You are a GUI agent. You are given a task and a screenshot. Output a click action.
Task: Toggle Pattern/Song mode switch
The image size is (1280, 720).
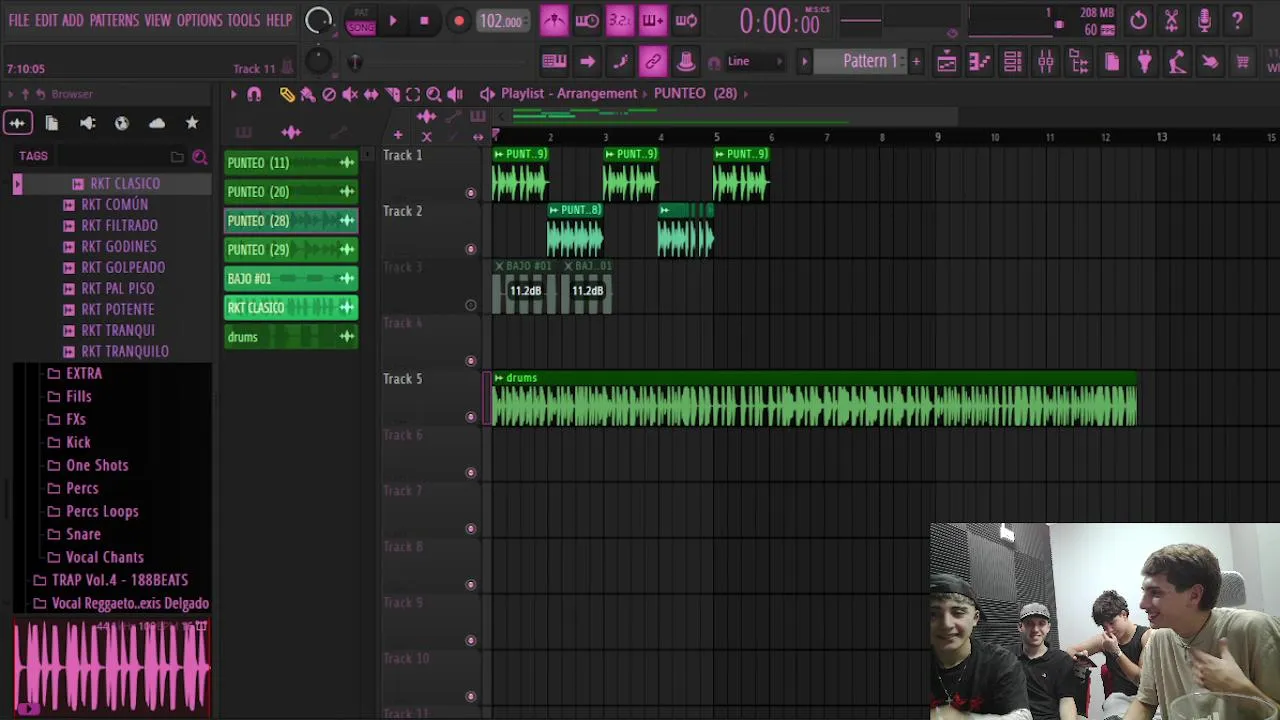pos(361,21)
